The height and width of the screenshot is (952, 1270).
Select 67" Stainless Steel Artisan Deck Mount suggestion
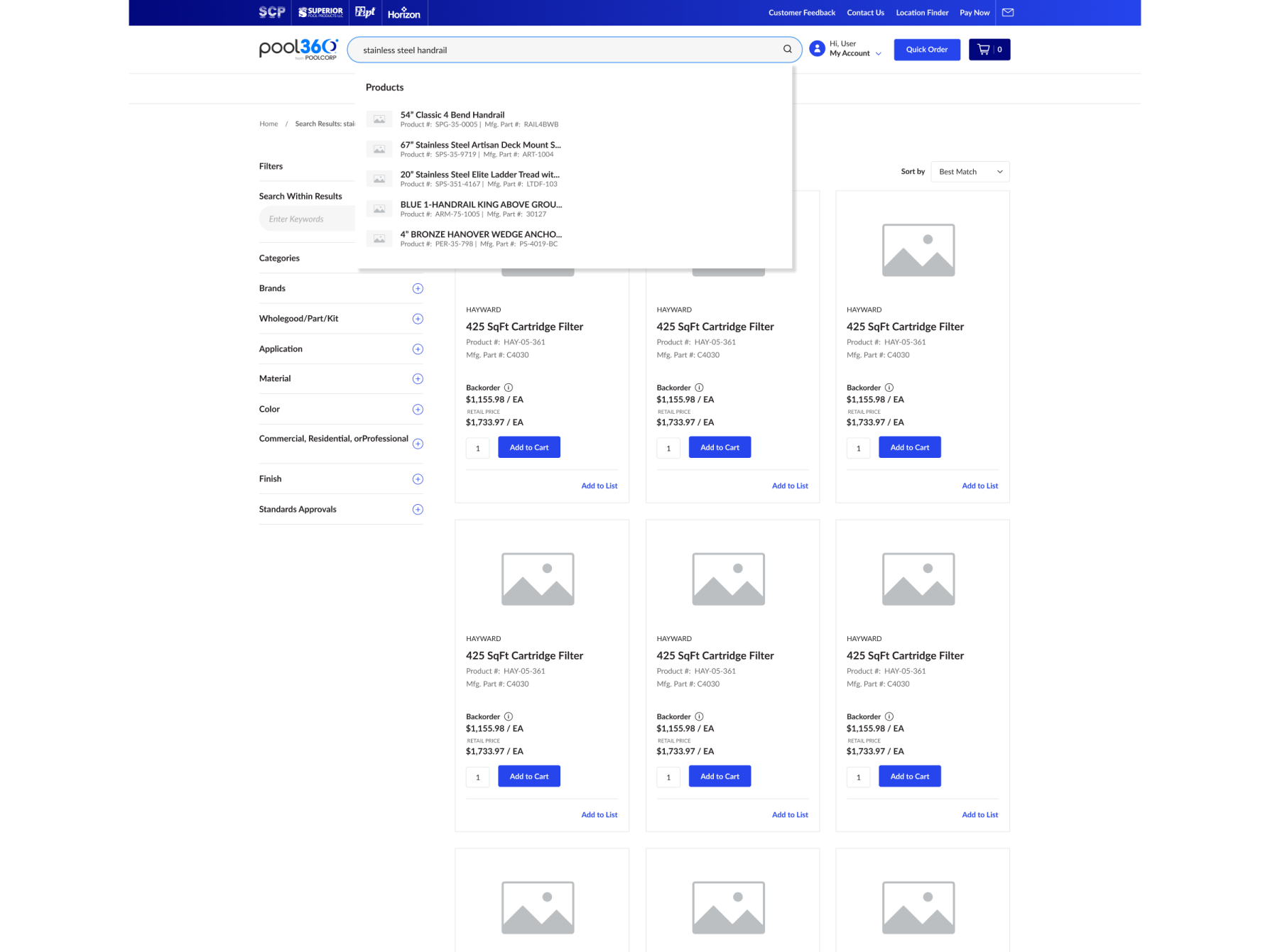(x=480, y=145)
